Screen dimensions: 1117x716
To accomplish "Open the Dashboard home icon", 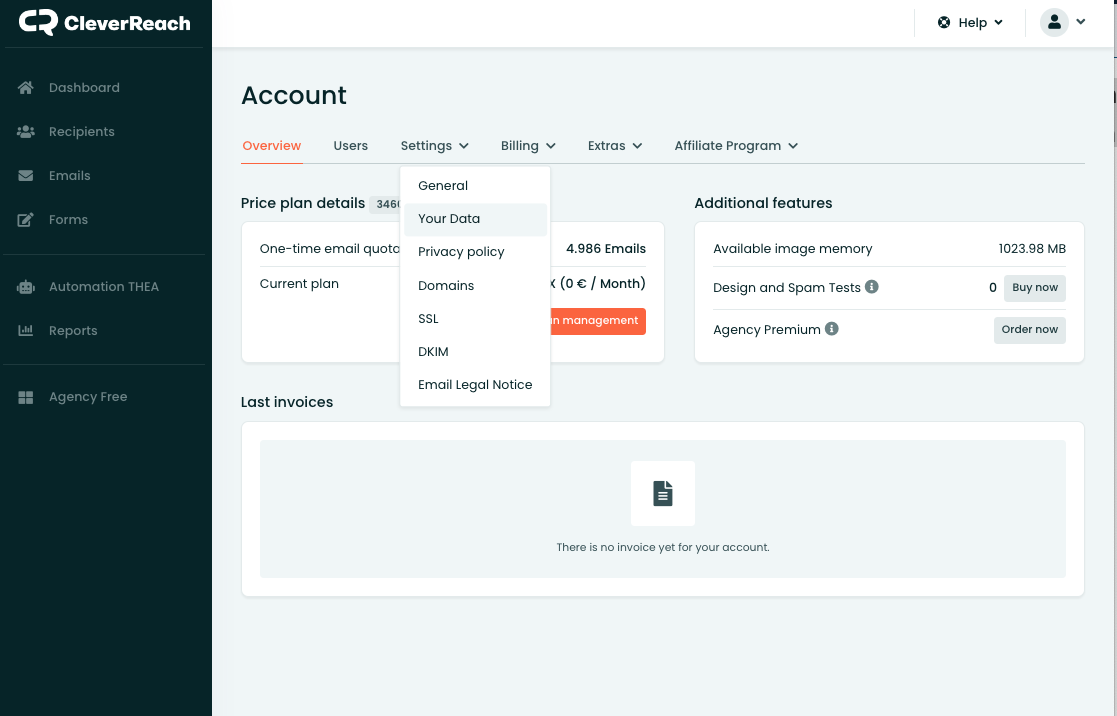I will (x=24, y=88).
